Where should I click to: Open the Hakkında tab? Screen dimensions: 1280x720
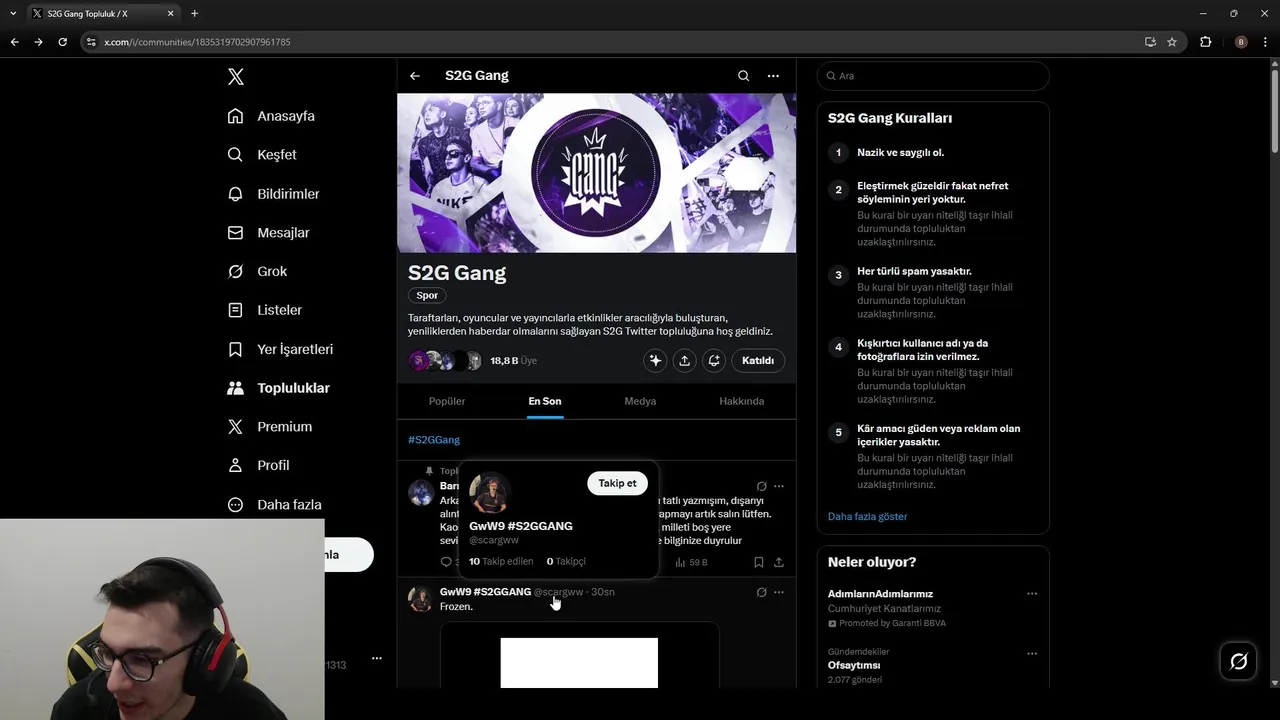tap(742, 401)
